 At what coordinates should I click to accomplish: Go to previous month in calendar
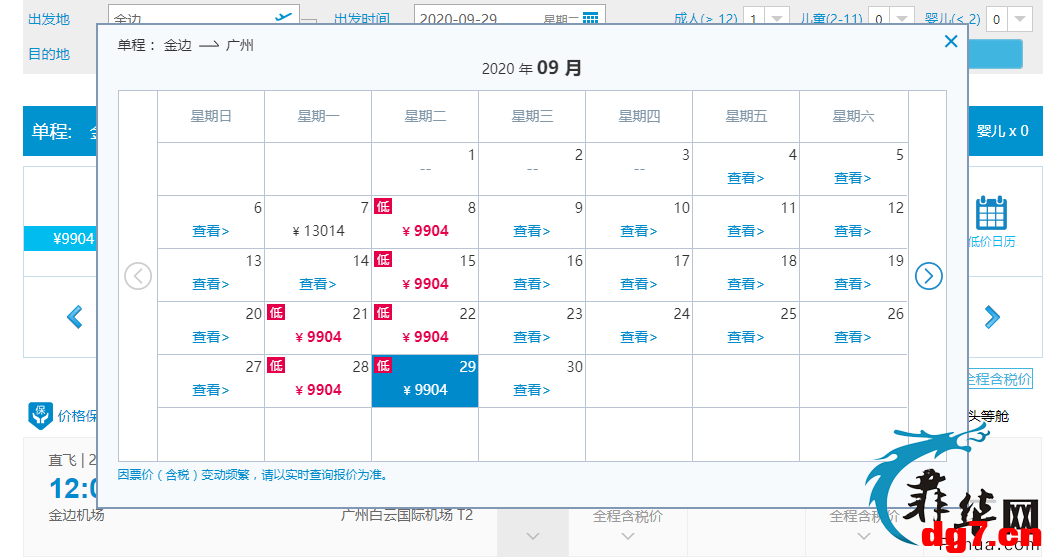point(138,276)
